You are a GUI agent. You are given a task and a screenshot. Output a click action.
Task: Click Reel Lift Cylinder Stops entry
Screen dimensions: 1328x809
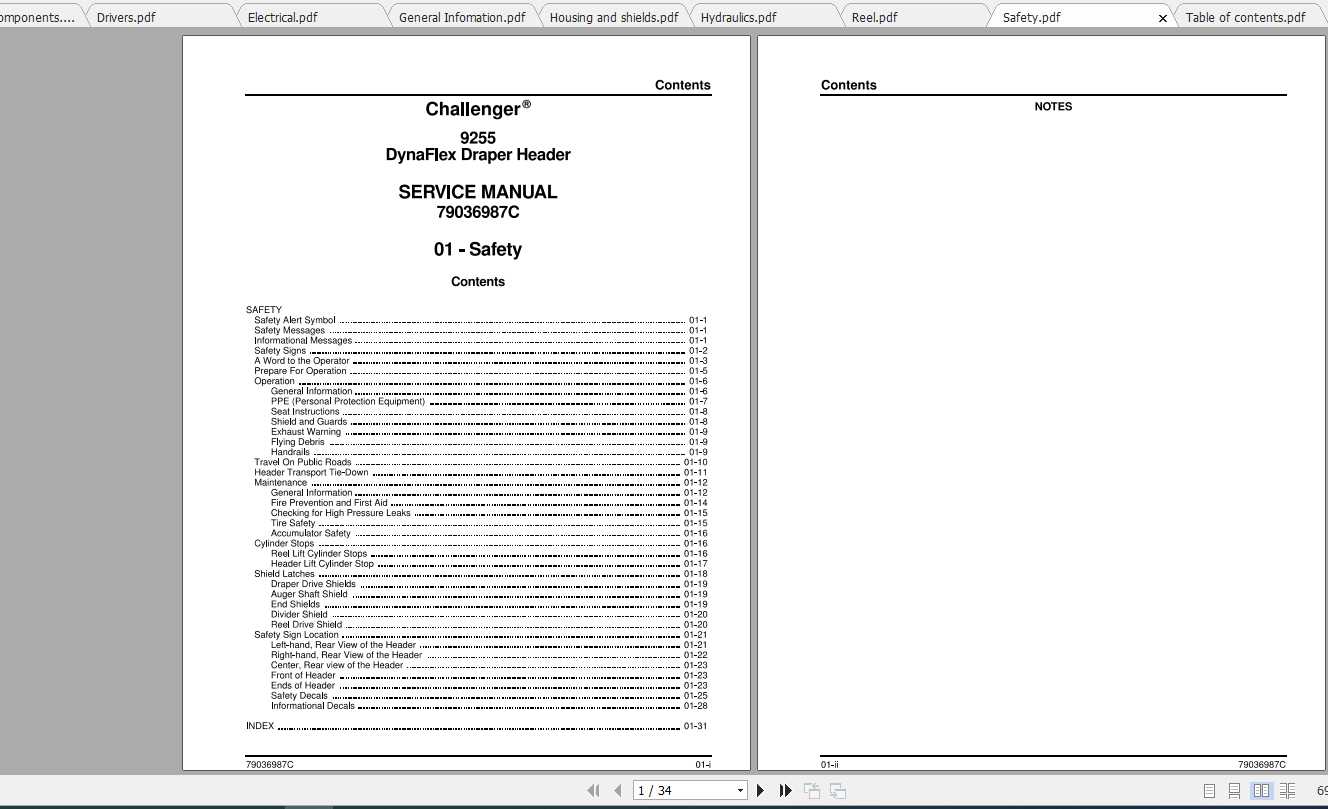coord(489,553)
